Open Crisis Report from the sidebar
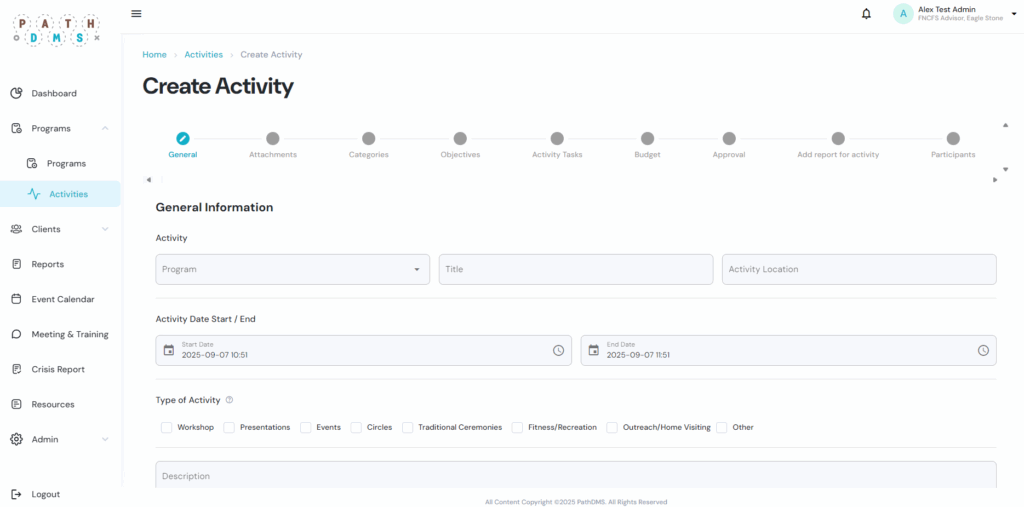Image resolution: width=1024 pixels, height=507 pixels. pyautogui.click(x=58, y=369)
